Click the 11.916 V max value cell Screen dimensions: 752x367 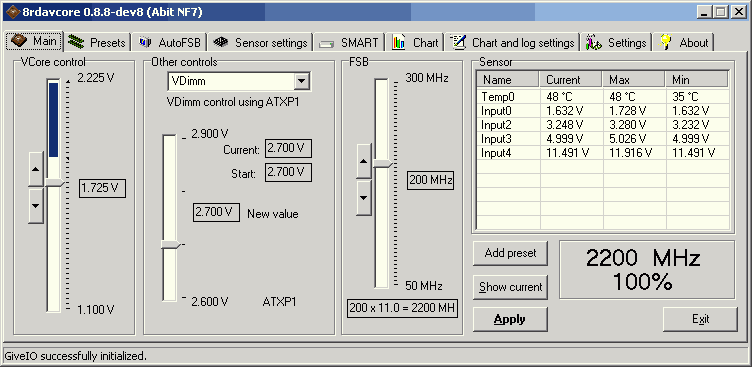coord(634,153)
